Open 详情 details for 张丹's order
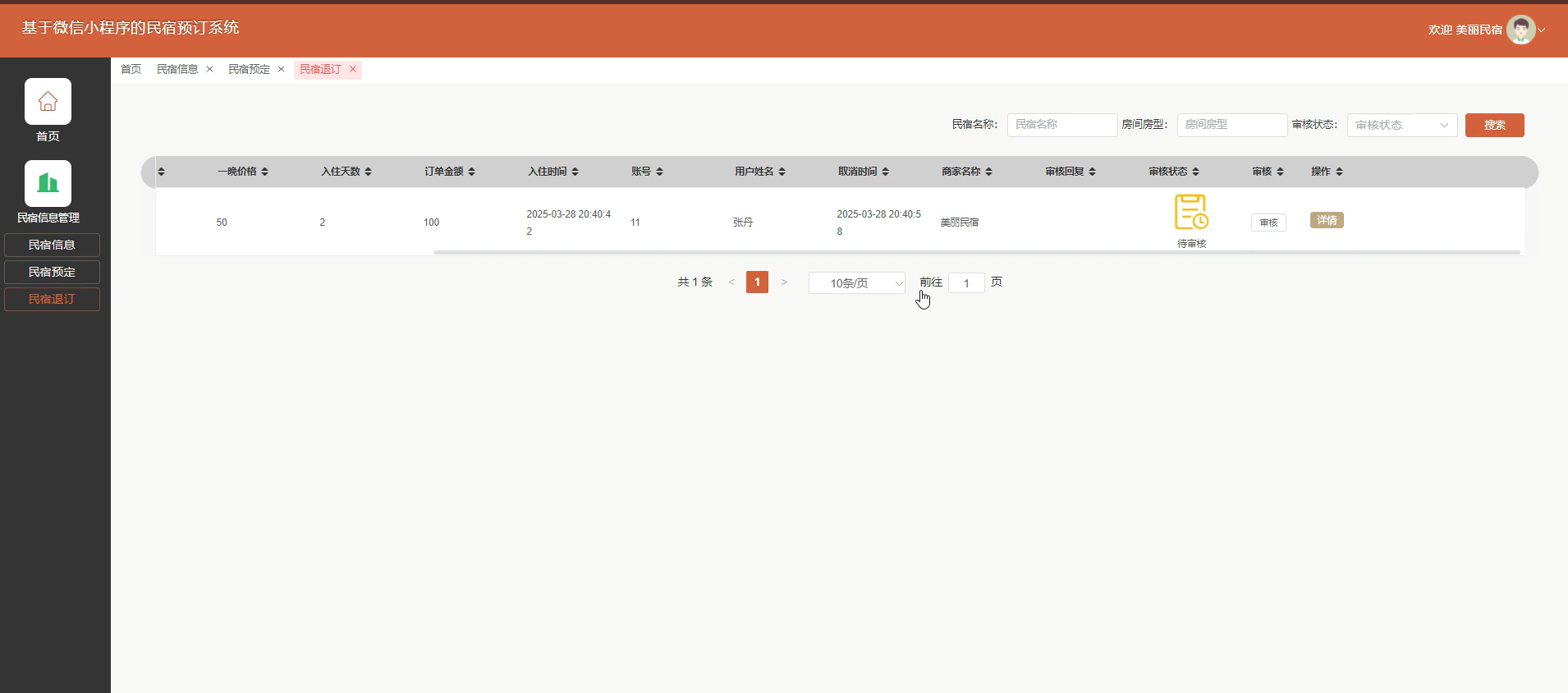This screenshot has width=1568, height=693. click(x=1327, y=220)
